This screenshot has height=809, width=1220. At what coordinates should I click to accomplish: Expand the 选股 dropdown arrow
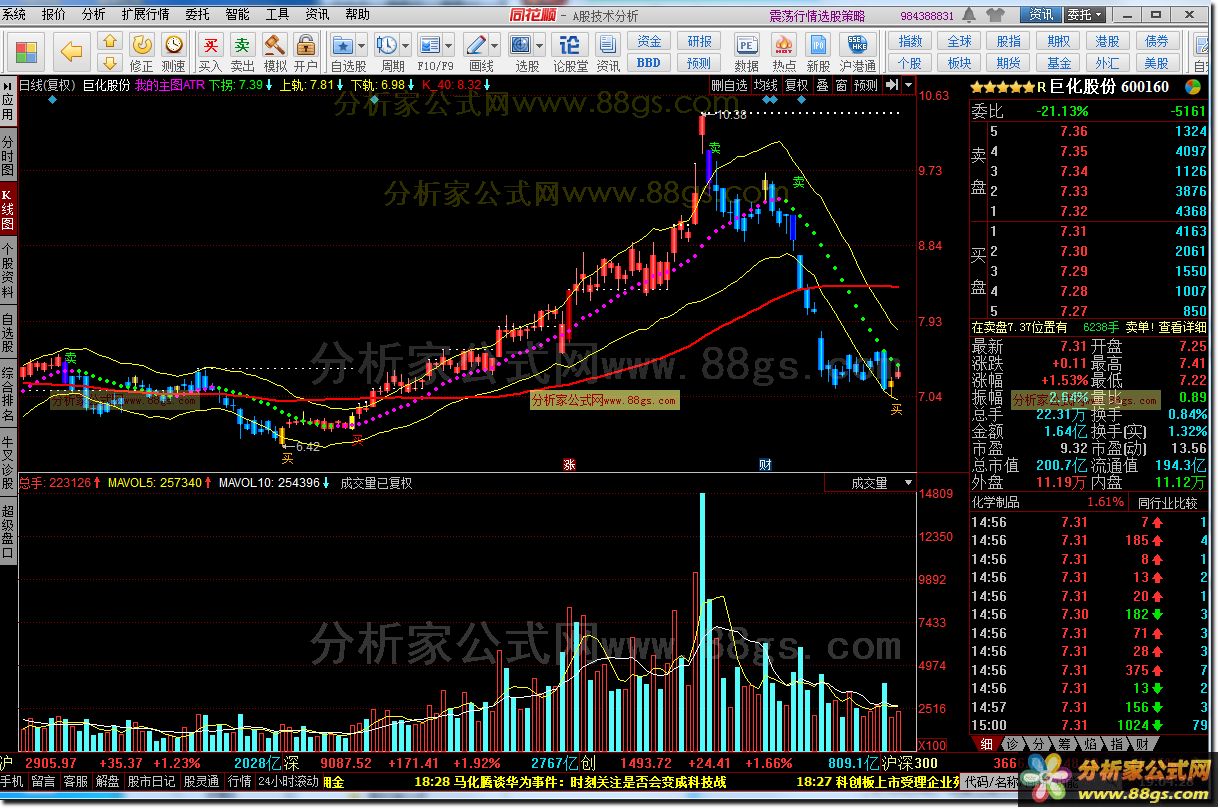click(539, 45)
